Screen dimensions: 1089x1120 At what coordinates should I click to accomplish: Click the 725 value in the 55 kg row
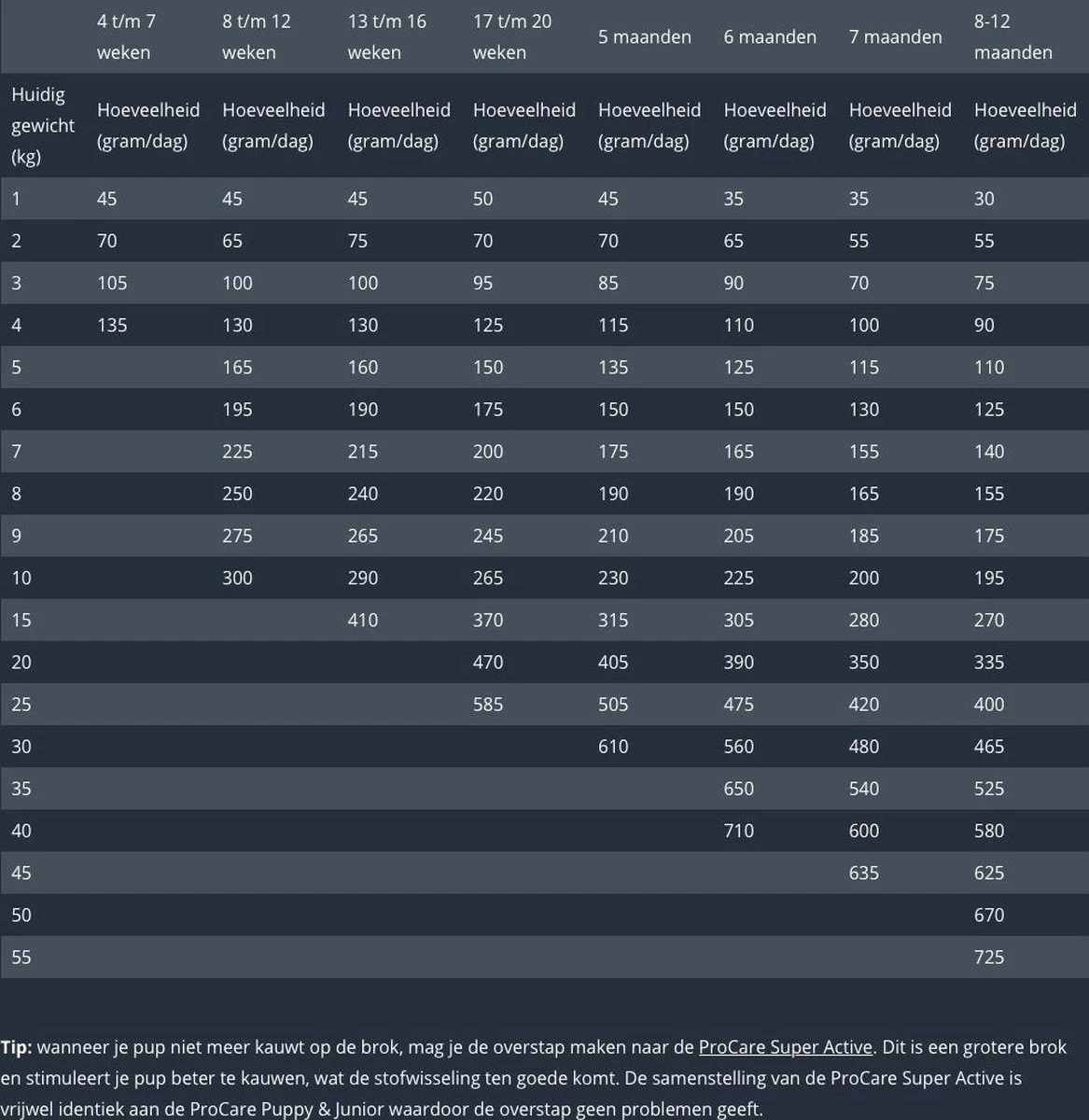click(989, 957)
